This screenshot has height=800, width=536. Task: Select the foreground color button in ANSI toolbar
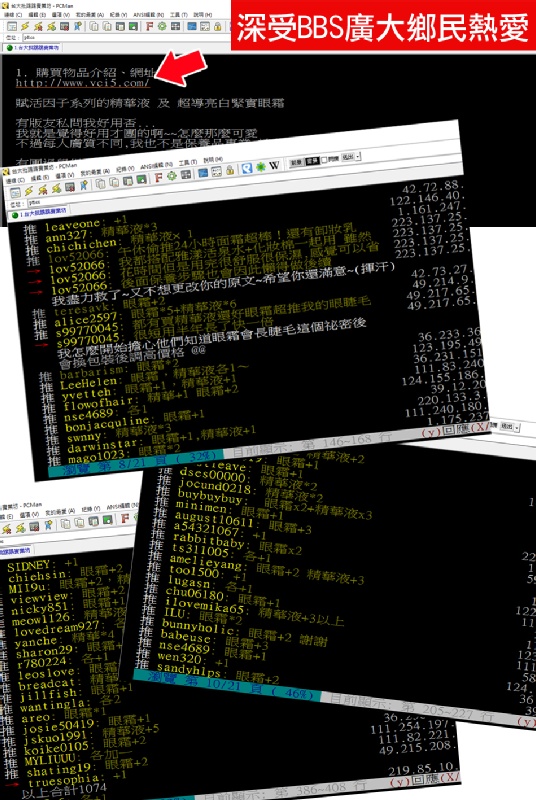296,162
